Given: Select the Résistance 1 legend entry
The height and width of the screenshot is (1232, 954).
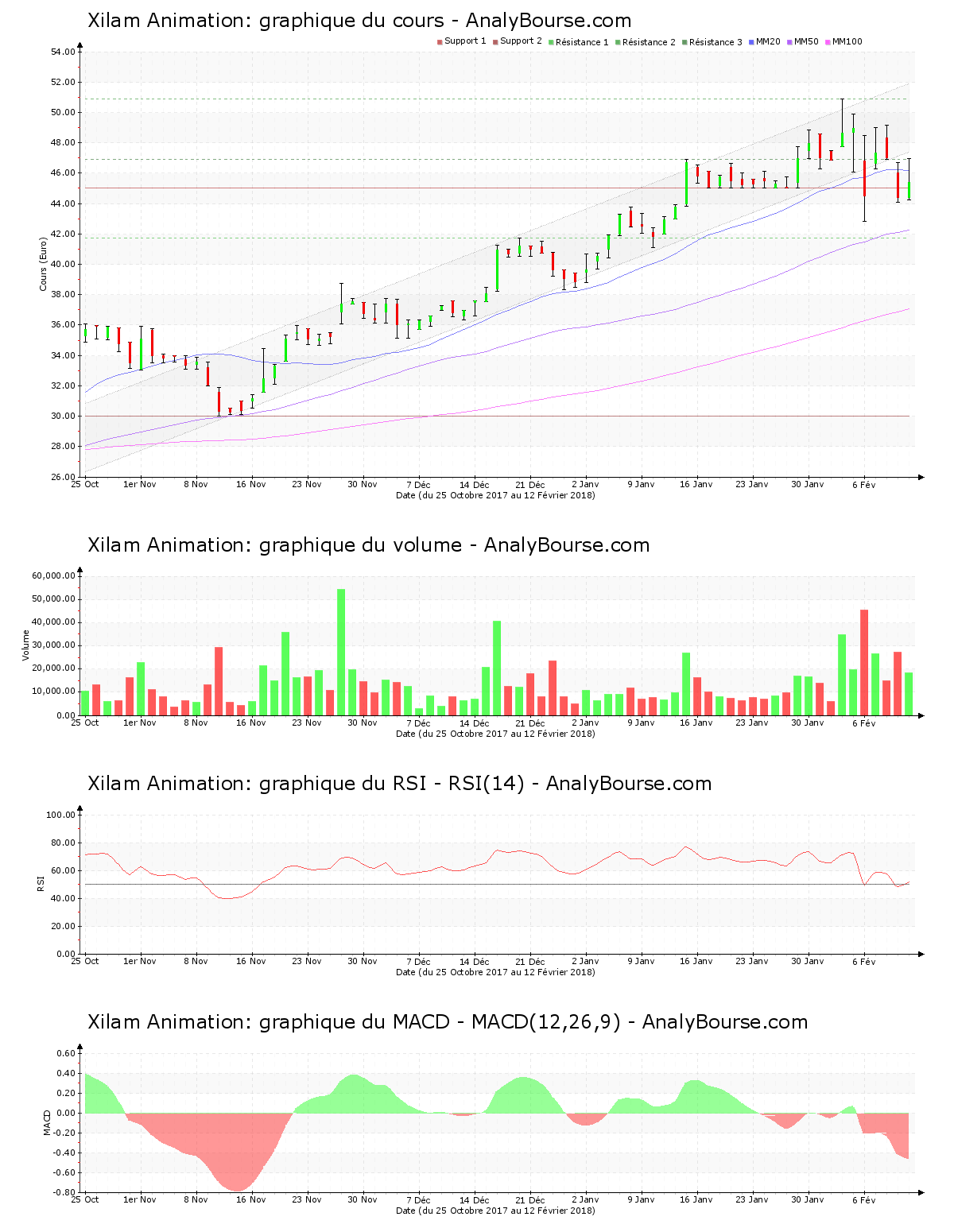Looking at the screenshot, I should (579, 42).
